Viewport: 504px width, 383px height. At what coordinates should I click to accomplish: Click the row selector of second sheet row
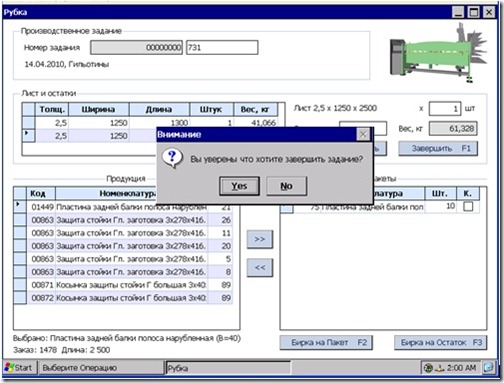point(29,136)
